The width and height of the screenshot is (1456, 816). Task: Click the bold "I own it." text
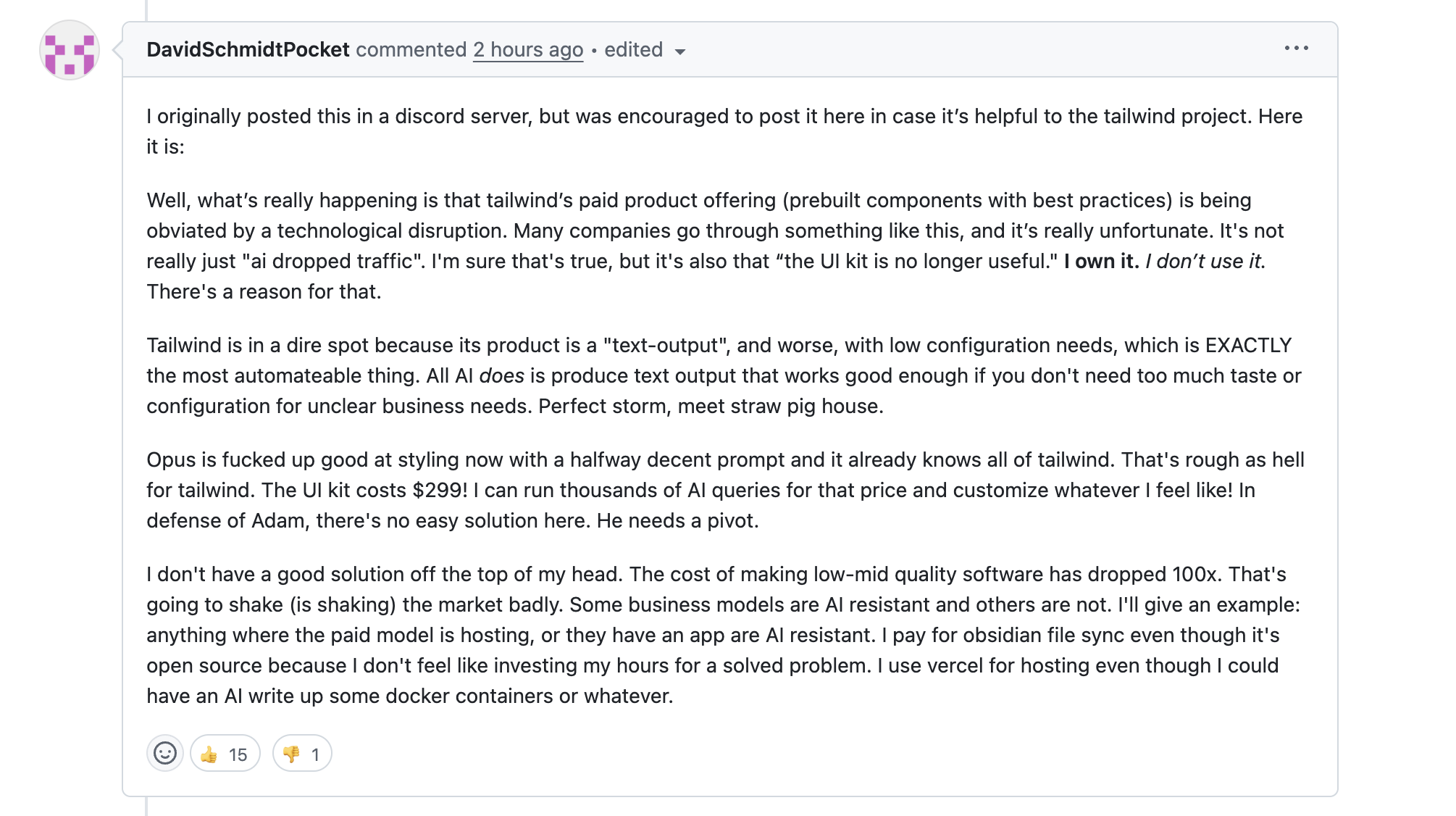pos(1101,261)
